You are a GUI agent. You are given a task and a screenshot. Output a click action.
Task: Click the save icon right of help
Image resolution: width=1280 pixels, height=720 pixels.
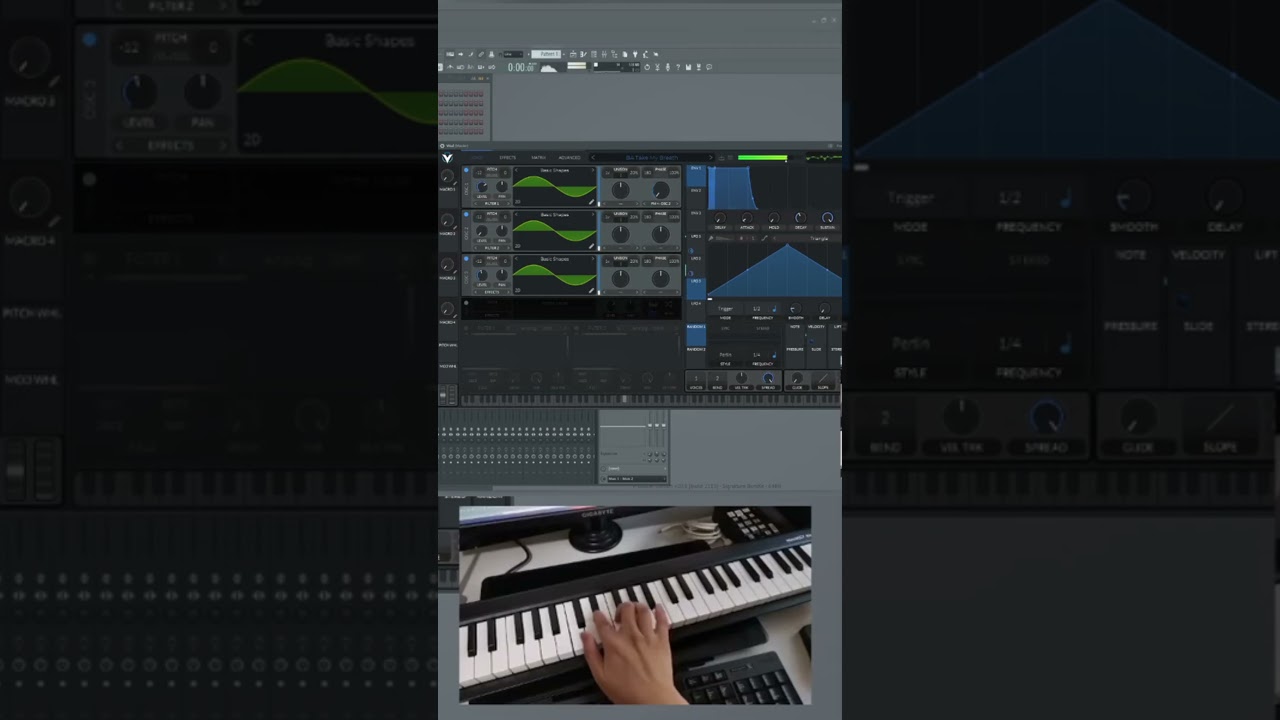(x=688, y=67)
